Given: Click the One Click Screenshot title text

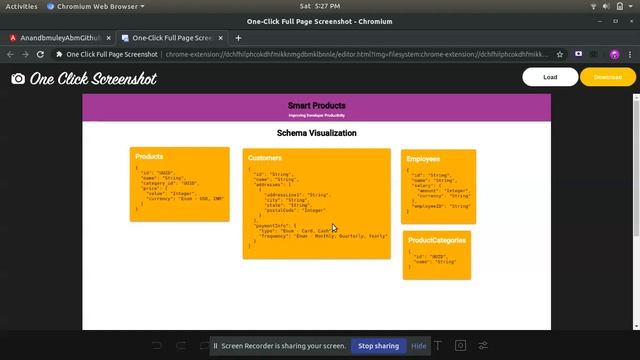Looking at the screenshot, I should [93, 79].
